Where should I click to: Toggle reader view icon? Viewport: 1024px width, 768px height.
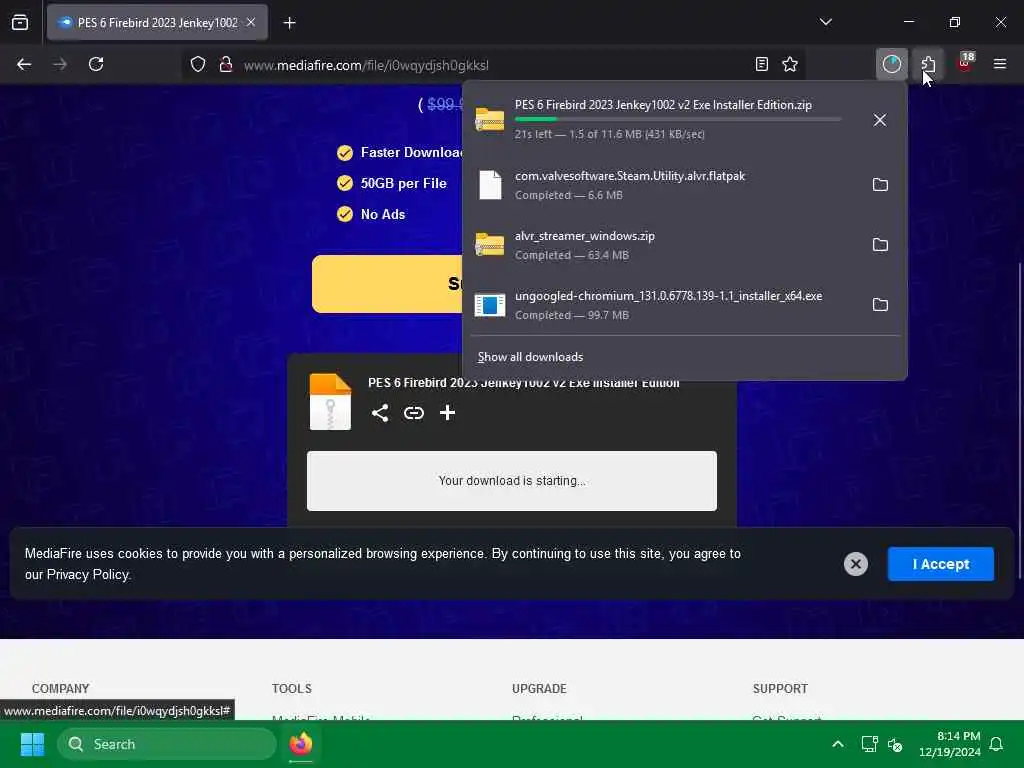click(x=761, y=64)
